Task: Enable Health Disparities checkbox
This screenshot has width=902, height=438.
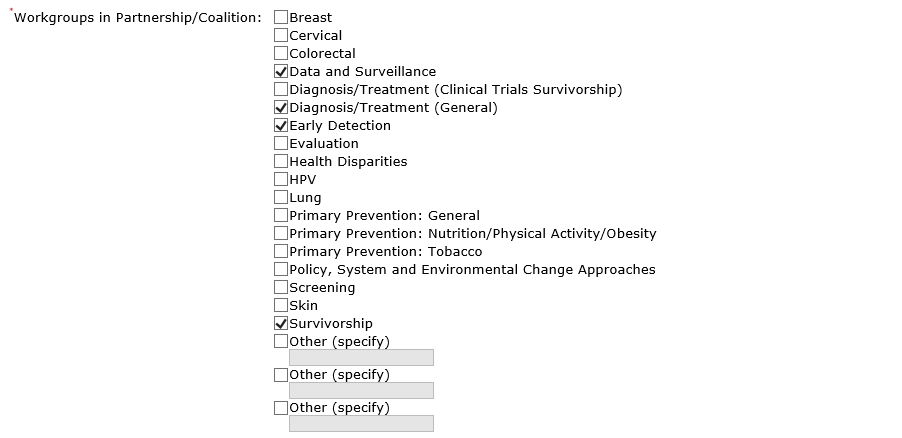Action: pyautogui.click(x=281, y=162)
